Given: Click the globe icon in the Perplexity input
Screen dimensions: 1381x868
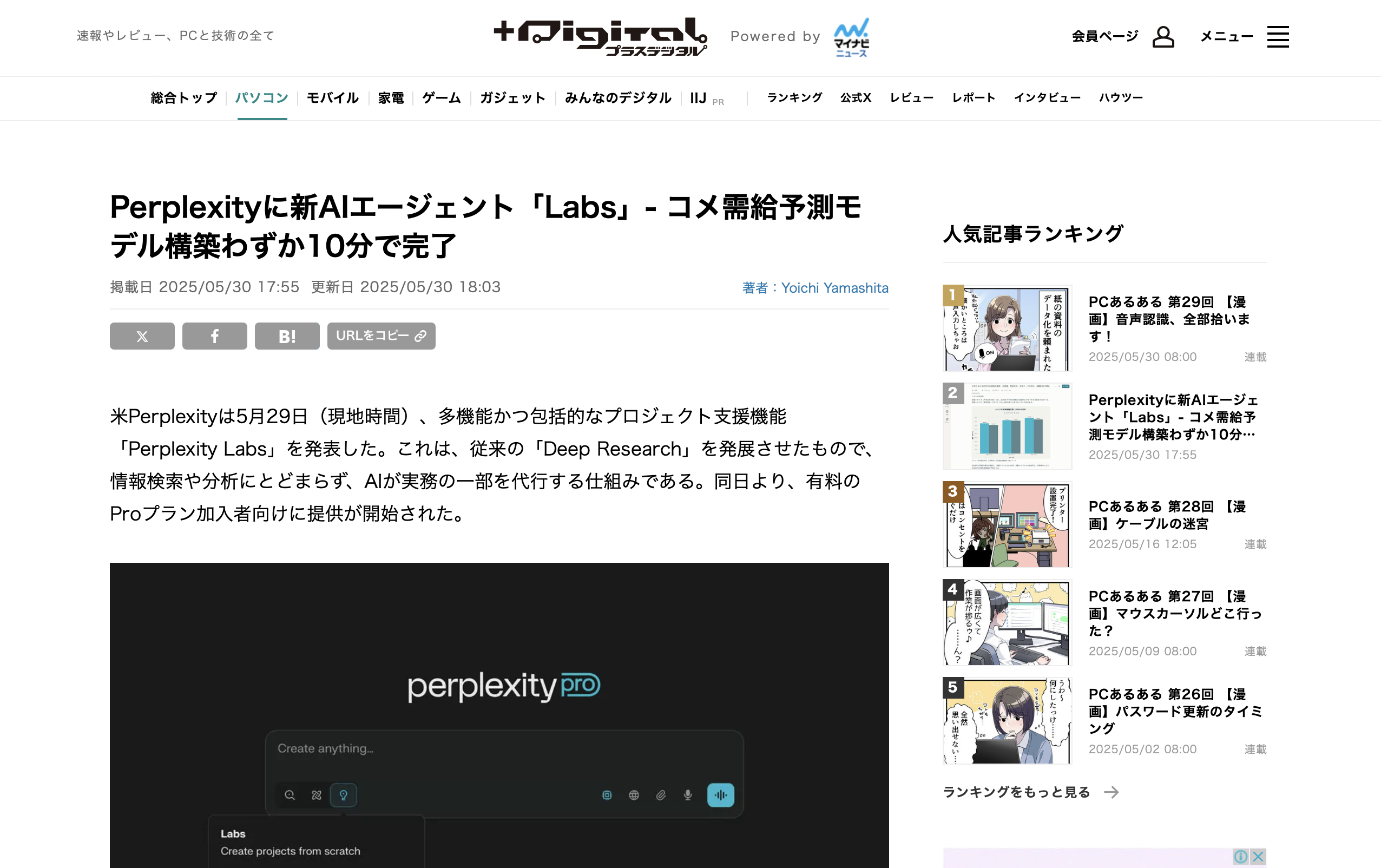Looking at the screenshot, I should [634, 794].
